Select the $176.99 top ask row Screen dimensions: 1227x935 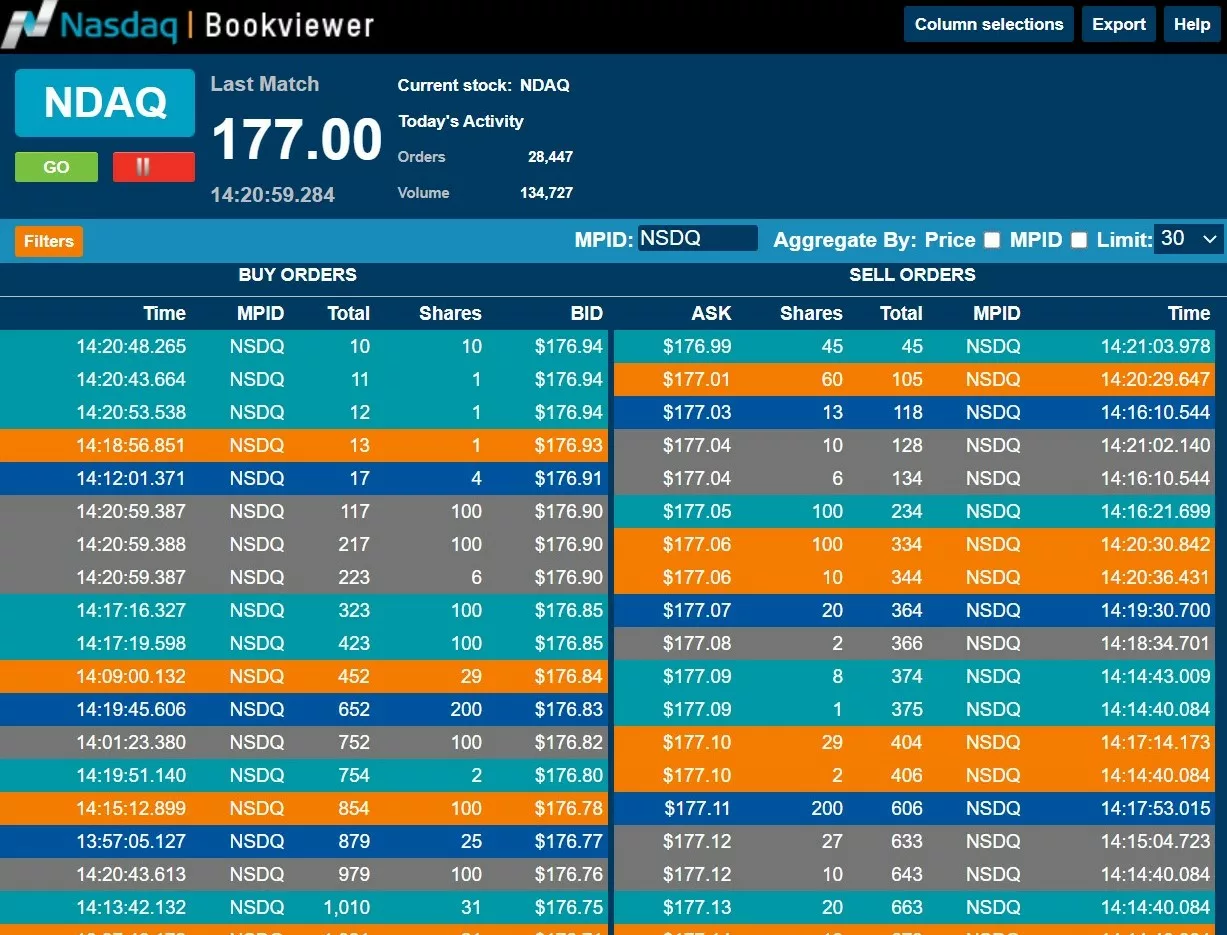point(914,346)
